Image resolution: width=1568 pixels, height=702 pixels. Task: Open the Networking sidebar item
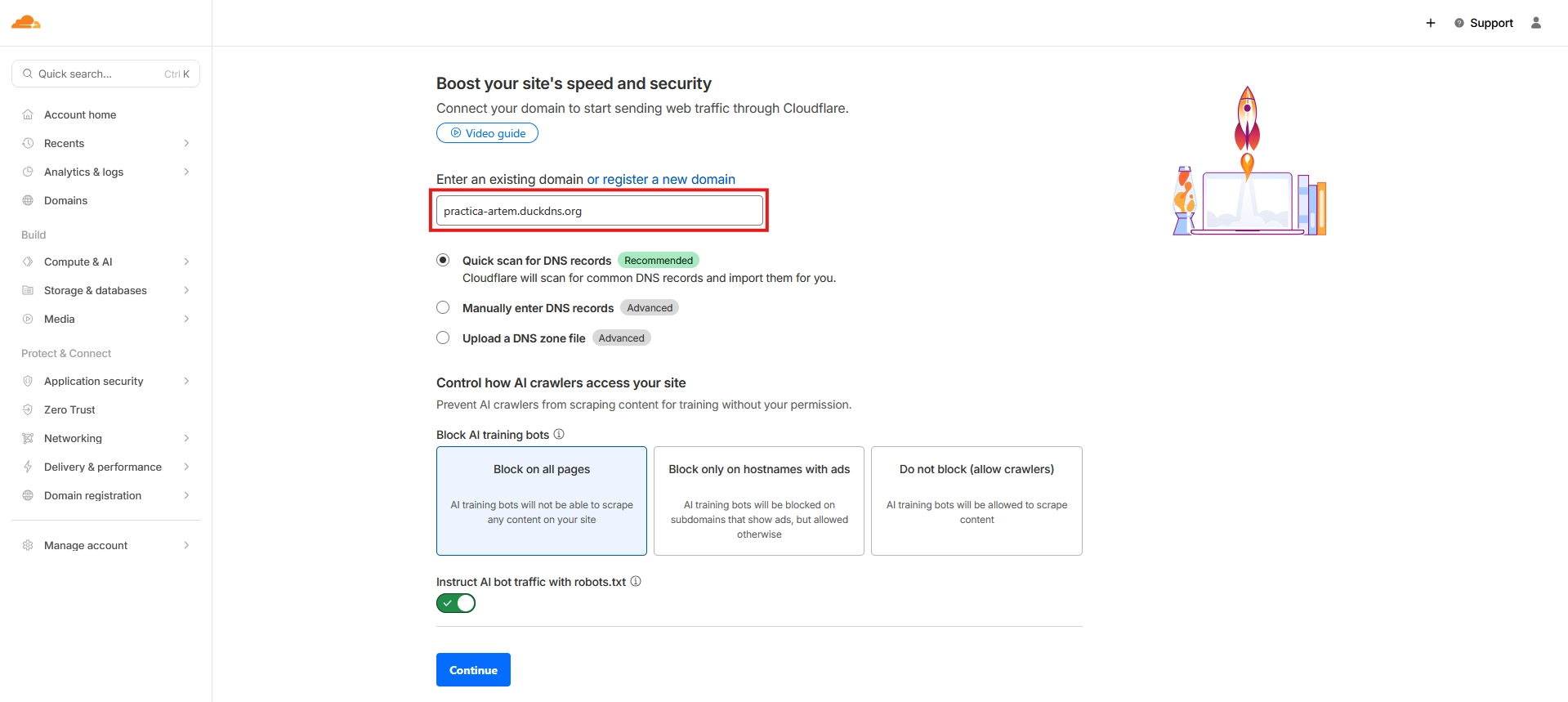click(x=74, y=438)
